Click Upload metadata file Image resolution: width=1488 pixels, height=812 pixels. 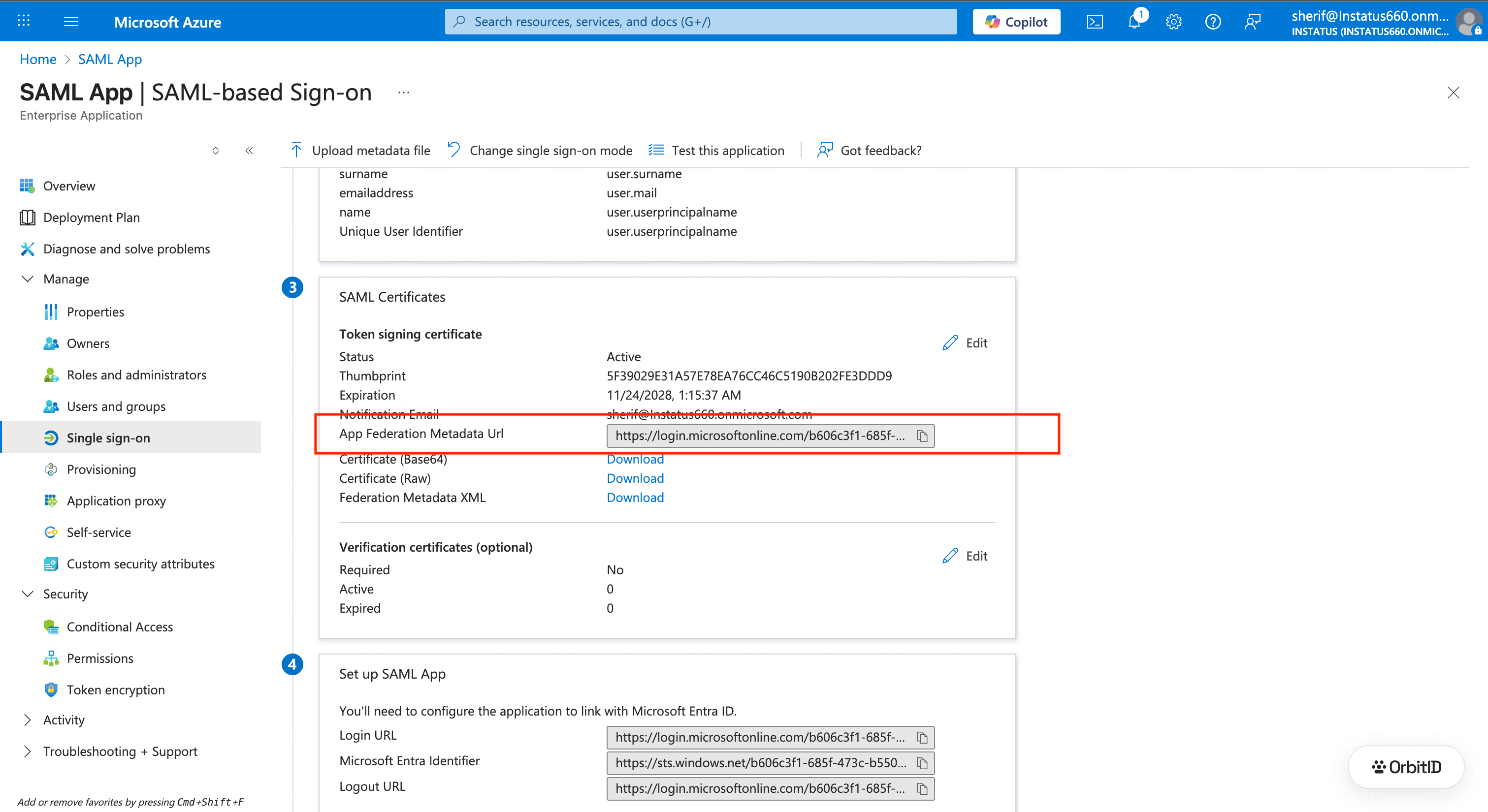[x=360, y=151]
